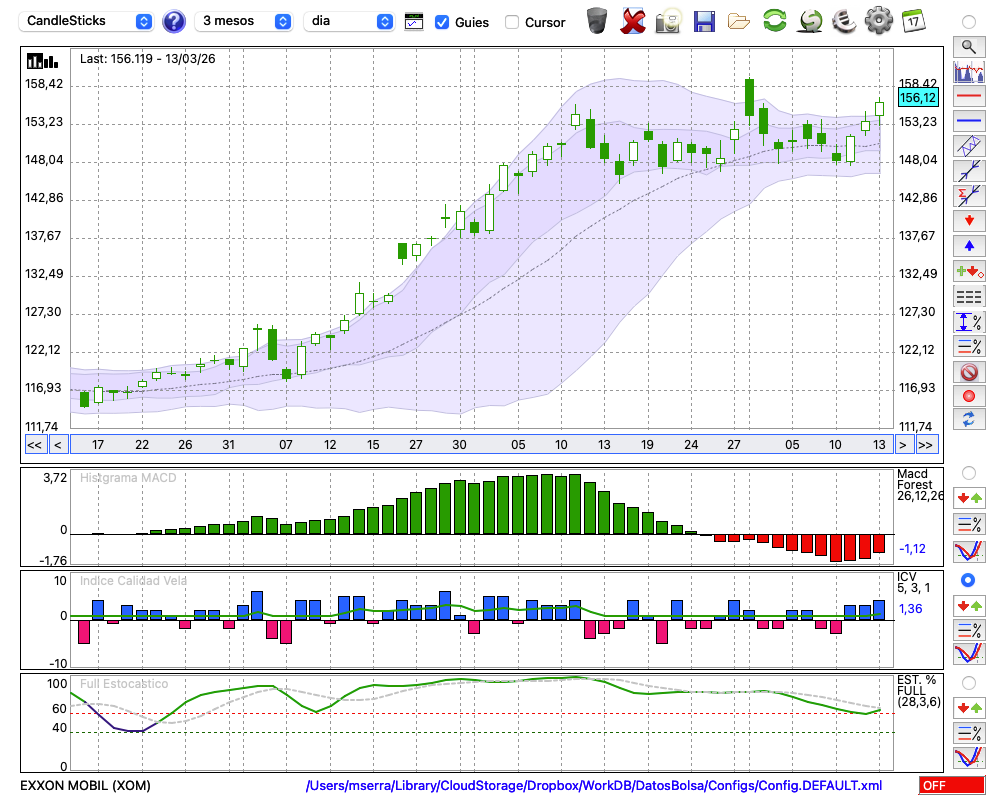Viewport: 1000px width, 800px height.
Task: Open settings with the gear icon
Action: click(x=878, y=21)
